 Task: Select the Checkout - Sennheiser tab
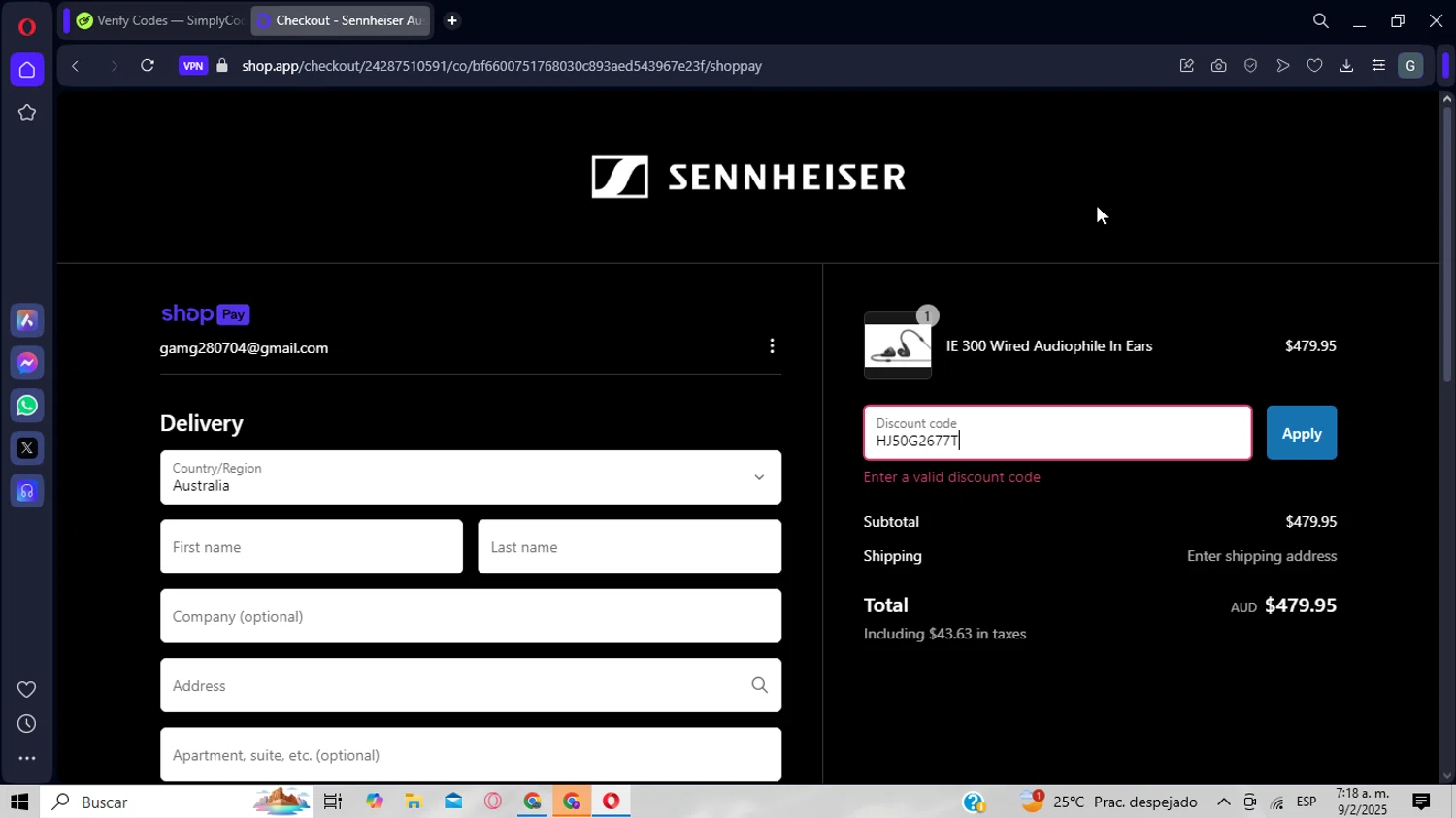coord(340,20)
